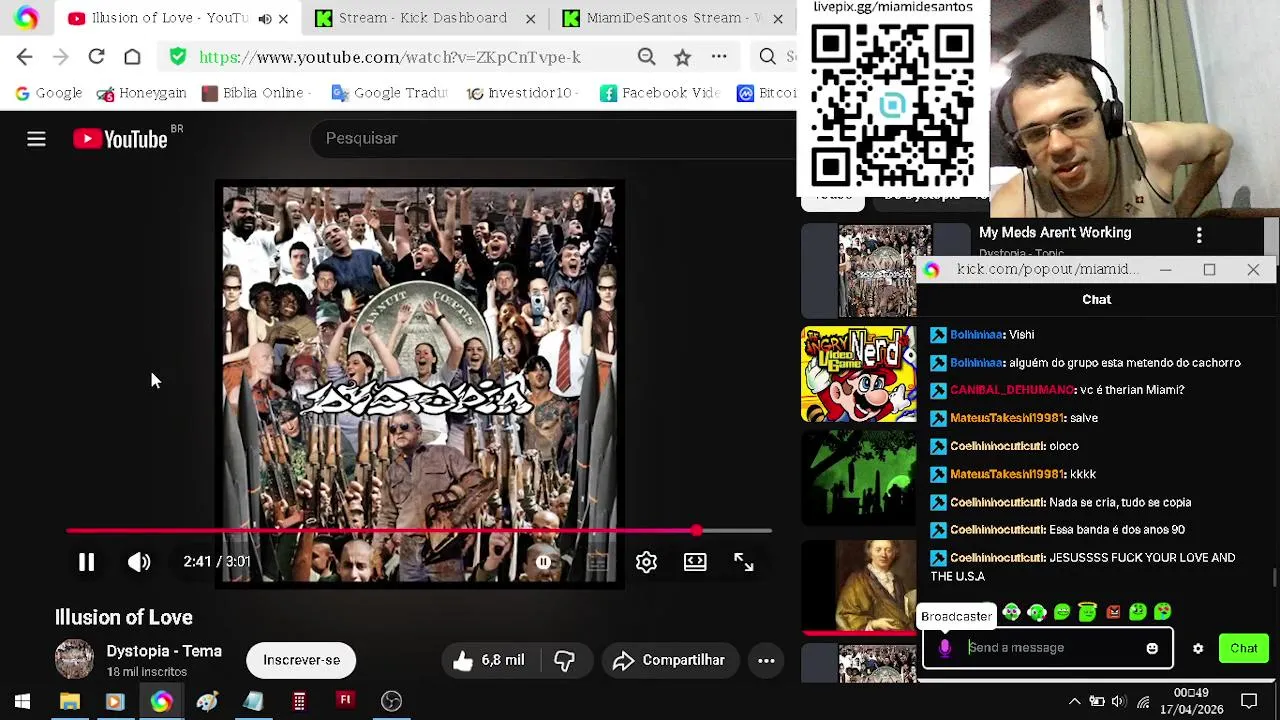Open Google Tradutor bookmark
Image resolution: width=1280 pixels, height=720 pixels.
point(389,93)
